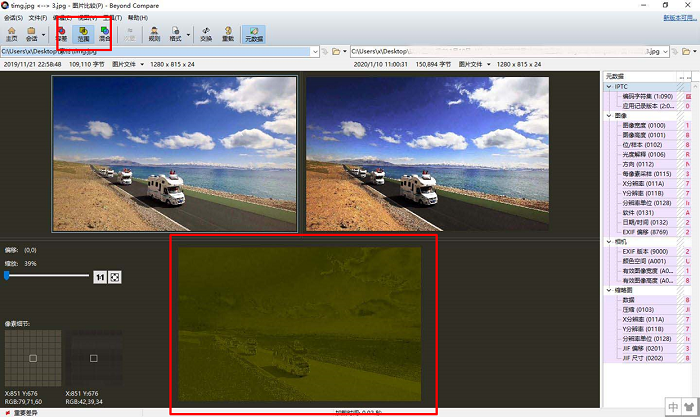Expand the right path history dropdown

click(x=665, y=52)
